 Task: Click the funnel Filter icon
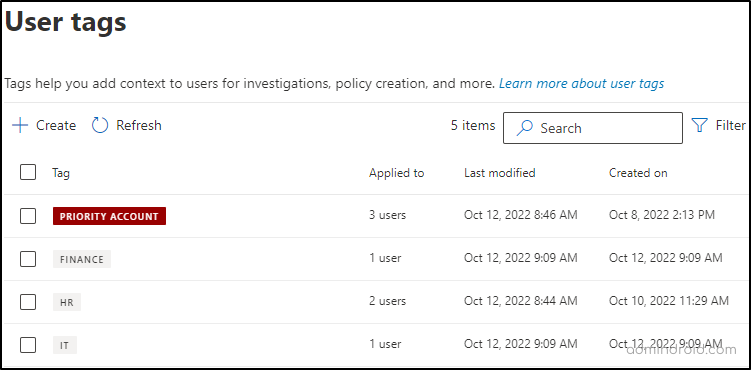[700, 126]
